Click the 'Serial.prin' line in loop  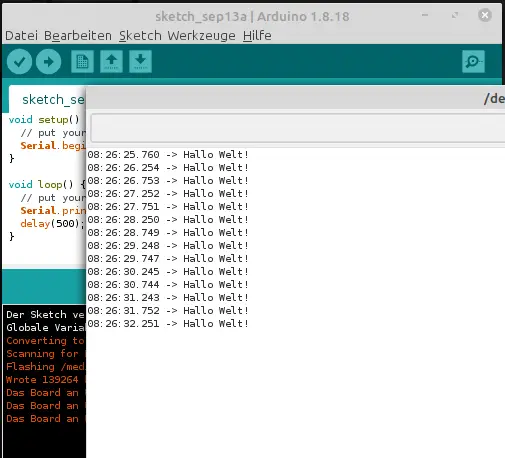click(x=53, y=211)
